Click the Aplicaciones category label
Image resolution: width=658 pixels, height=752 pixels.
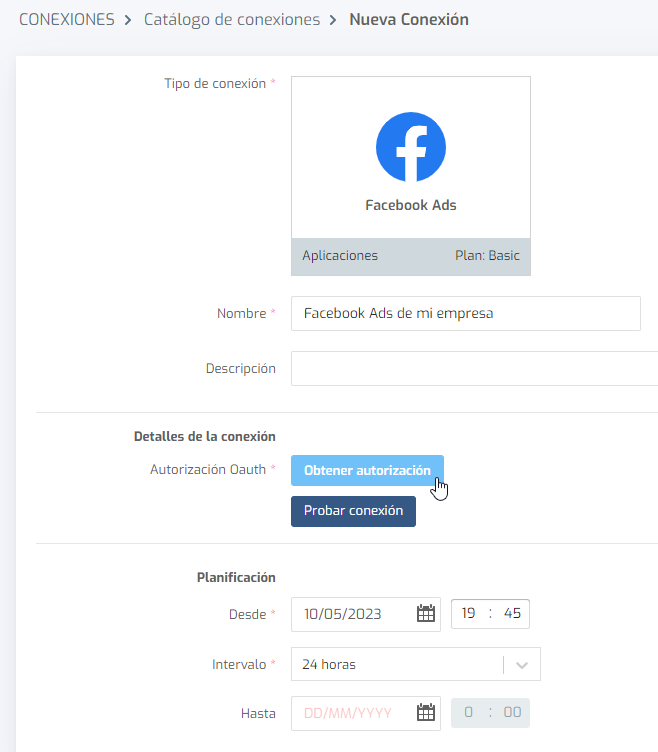tap(340, 256)
